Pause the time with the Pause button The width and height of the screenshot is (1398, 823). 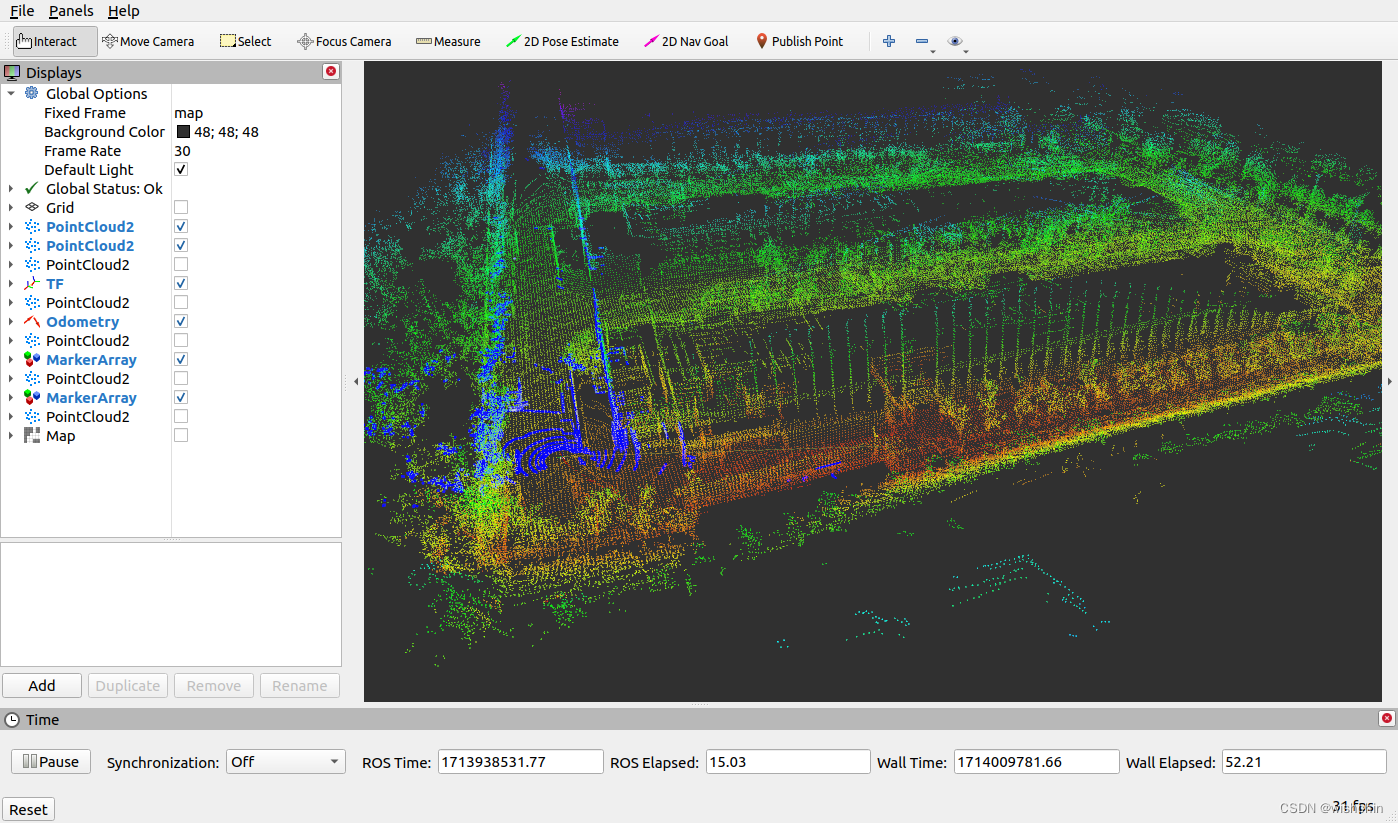[x=51, y=761]
